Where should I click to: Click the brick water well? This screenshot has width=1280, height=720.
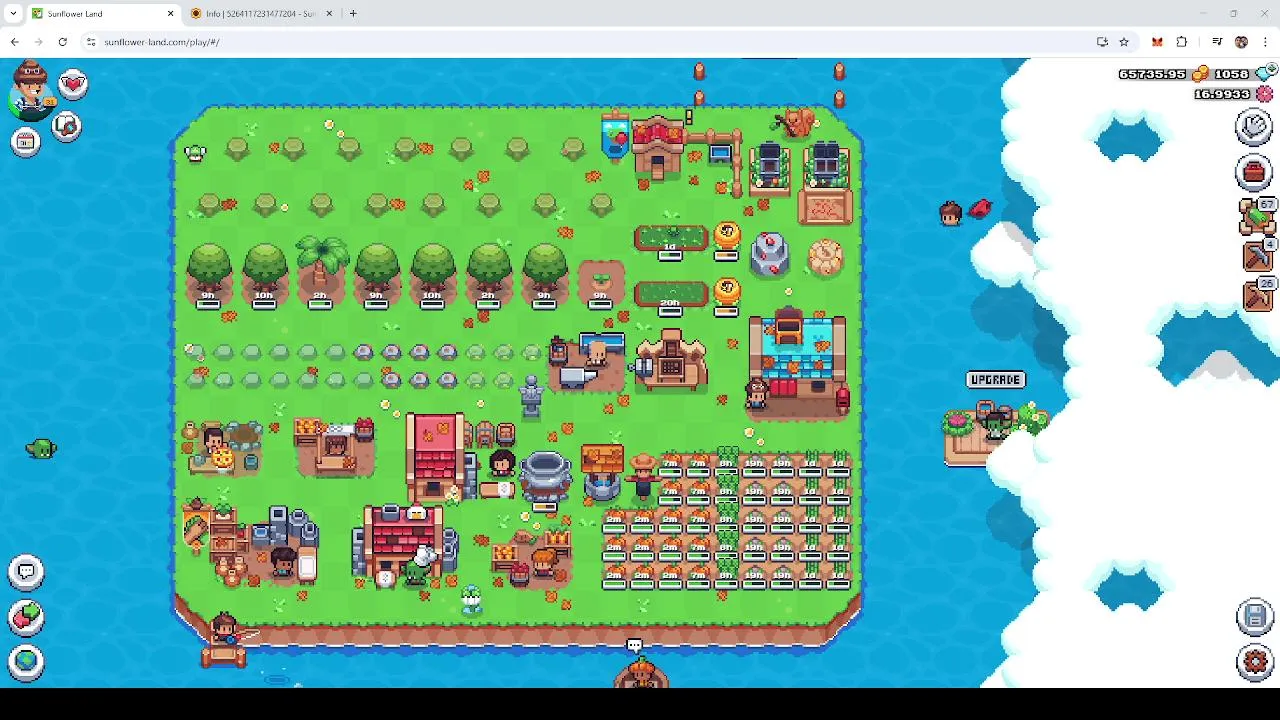coord(602,474)
